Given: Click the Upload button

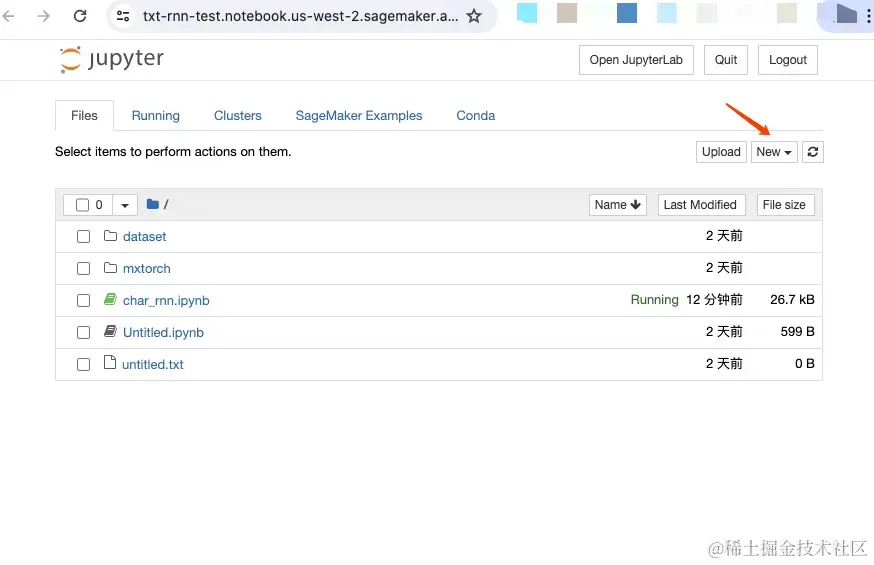Looking at the screenshot, I should pos(721,152).
